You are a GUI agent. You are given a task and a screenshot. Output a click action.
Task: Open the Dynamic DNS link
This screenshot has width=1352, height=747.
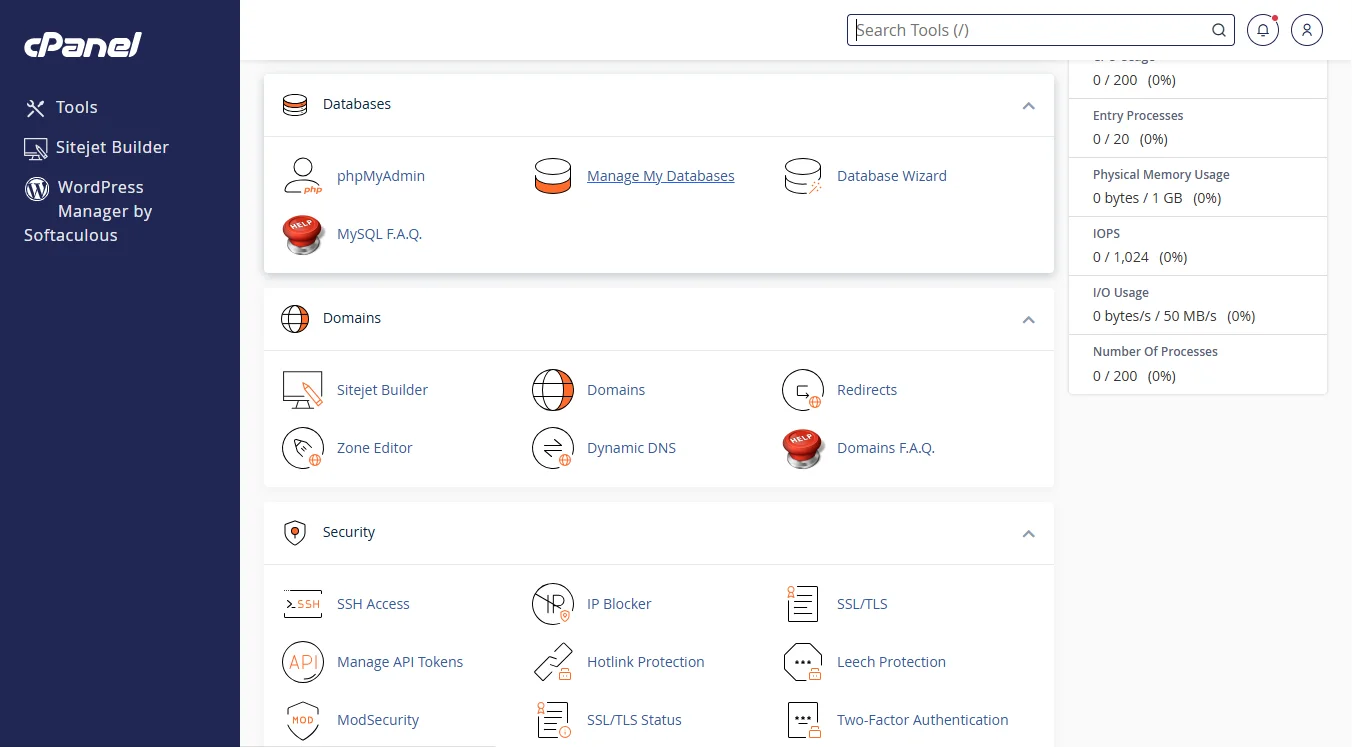632,448
